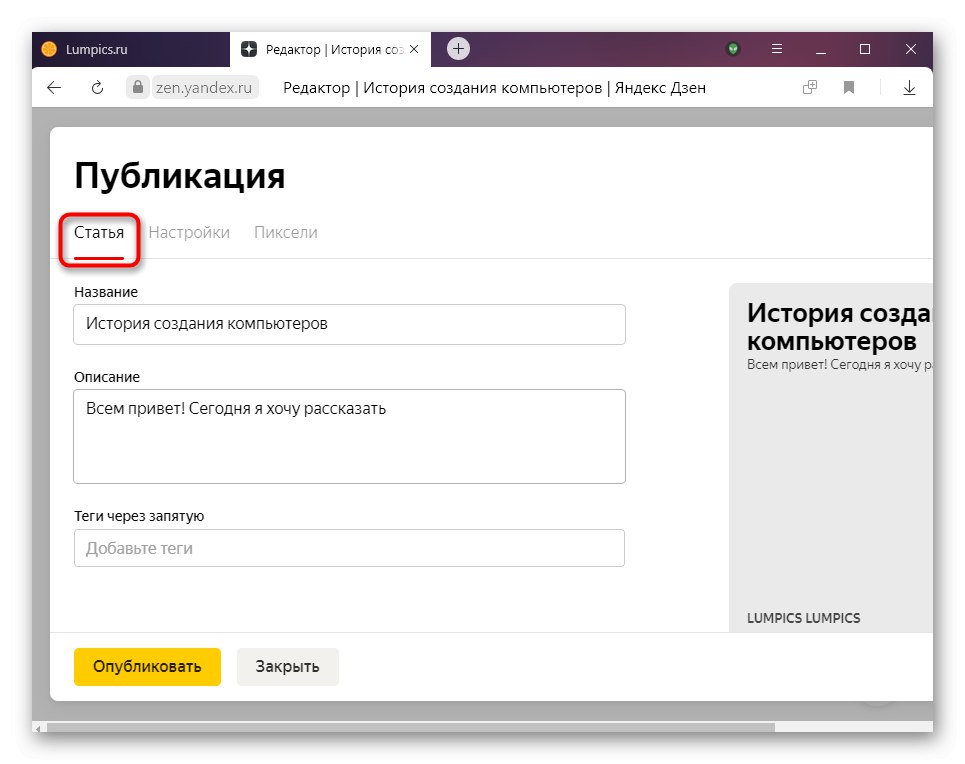The width and height of the screenshot is (965, 764).
Task: Click inside the Описание text area
Action: coord(349,436)
